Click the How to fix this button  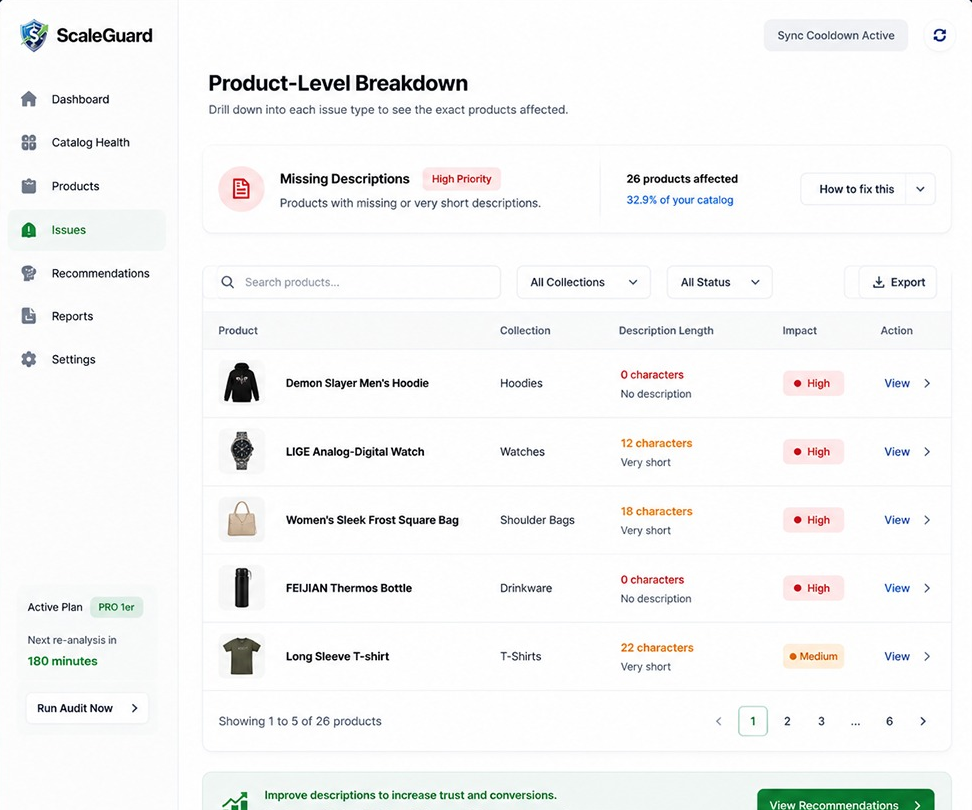854,189
